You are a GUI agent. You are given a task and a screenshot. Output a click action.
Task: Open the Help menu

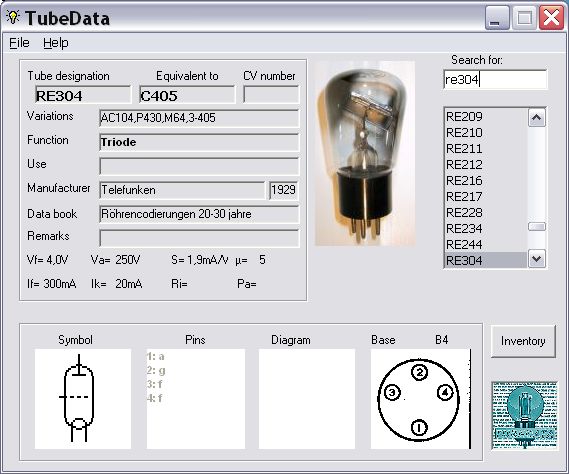click(x=56, y=43)
